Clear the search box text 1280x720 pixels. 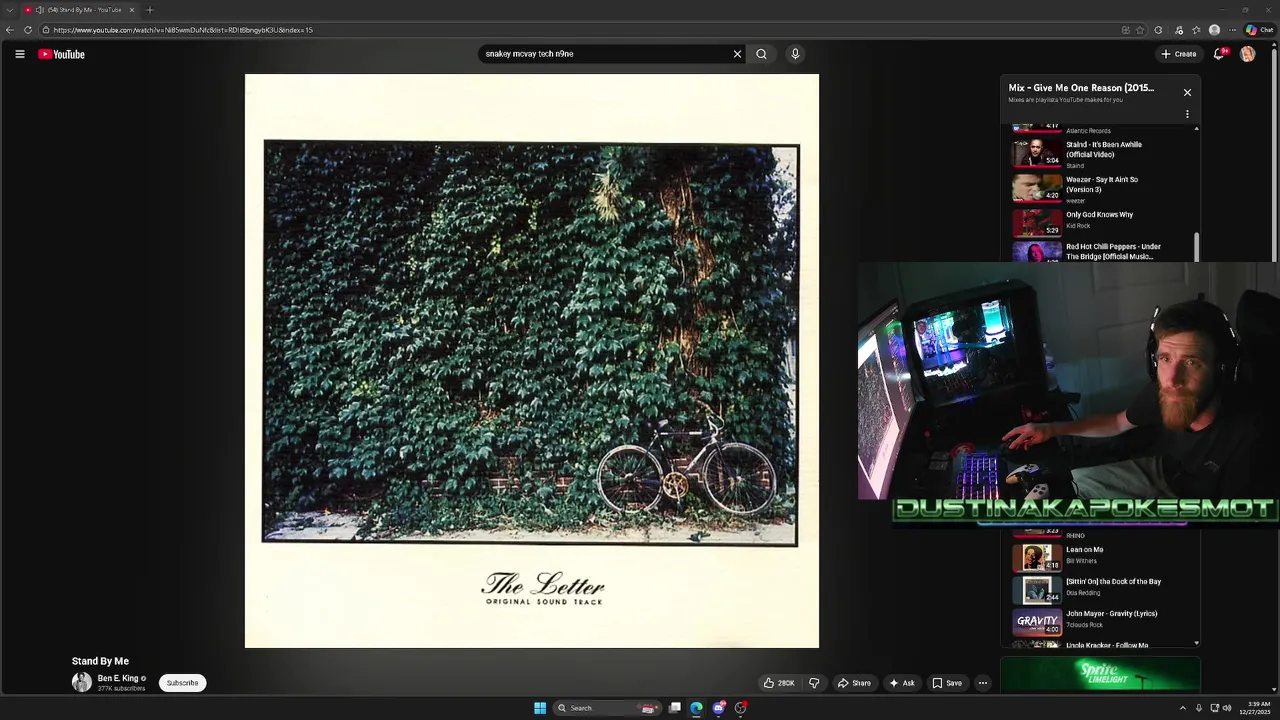[x=737, y=54]
